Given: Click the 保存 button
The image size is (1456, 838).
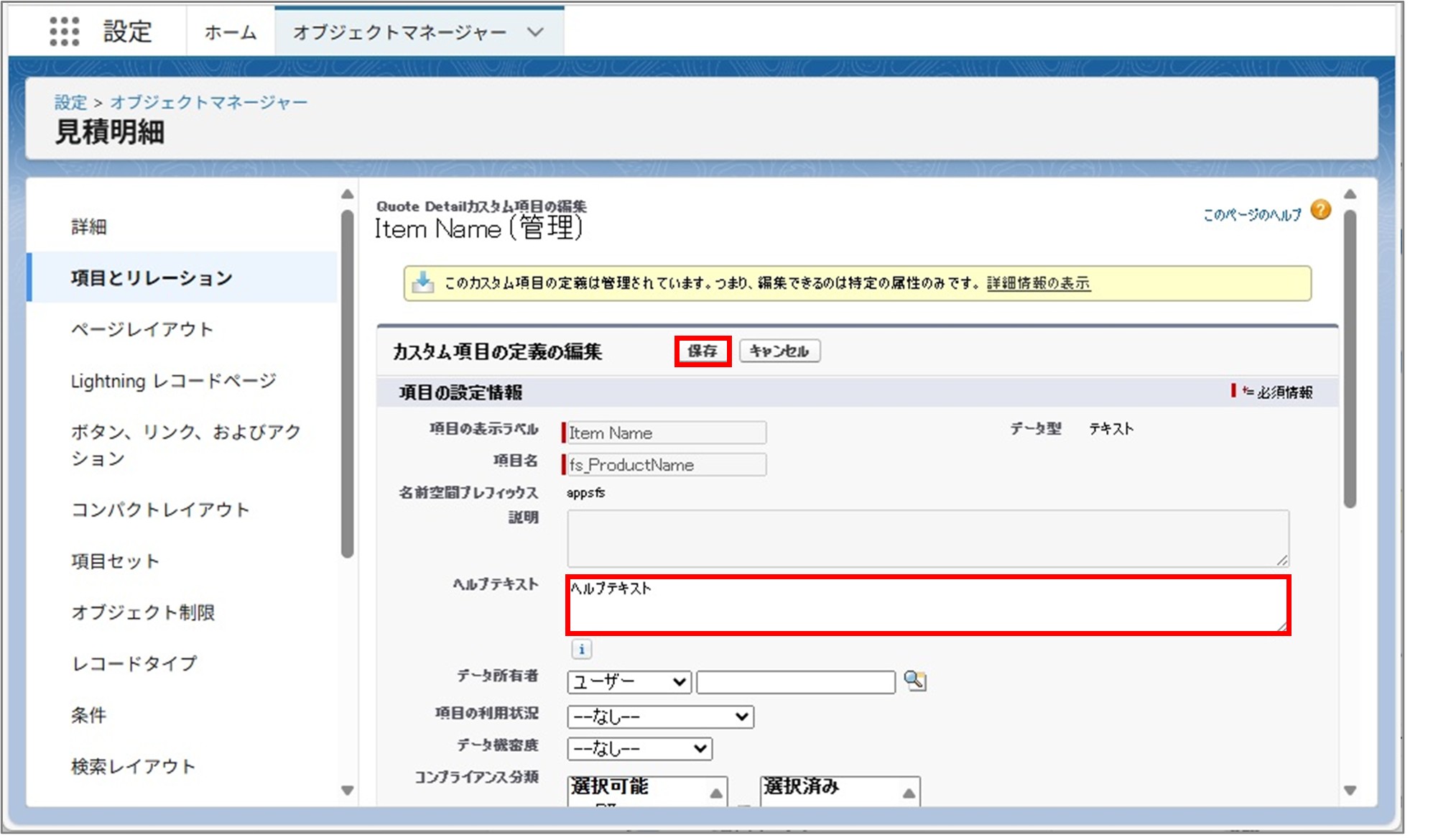Looking at the screenshot, I should [x=703, y=351].
